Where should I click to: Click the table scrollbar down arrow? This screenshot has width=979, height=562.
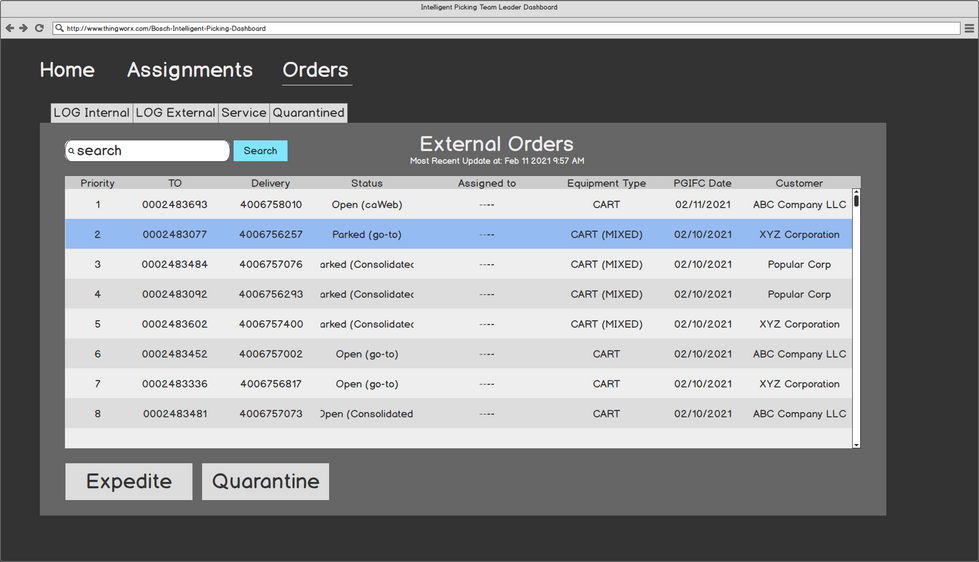[857, 445]
